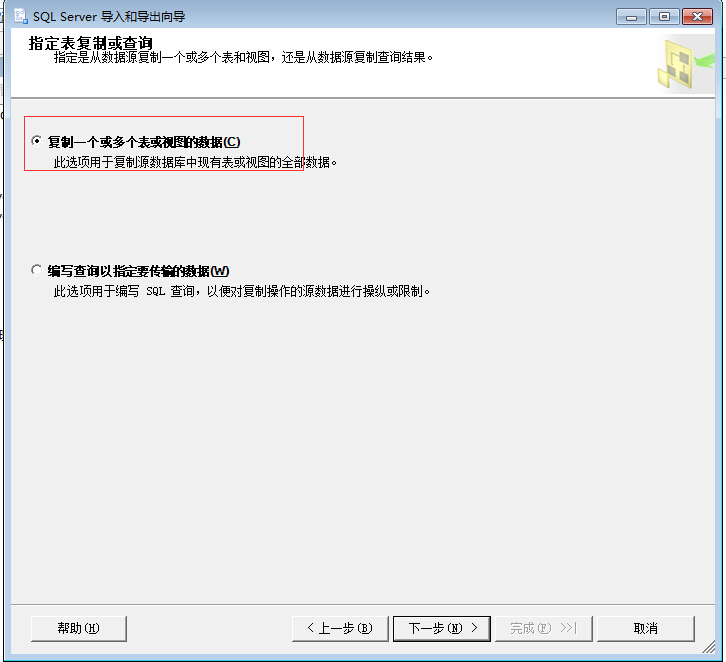
Task: Proceed with the 下一步(N) button
Action: tap(442, 628)
